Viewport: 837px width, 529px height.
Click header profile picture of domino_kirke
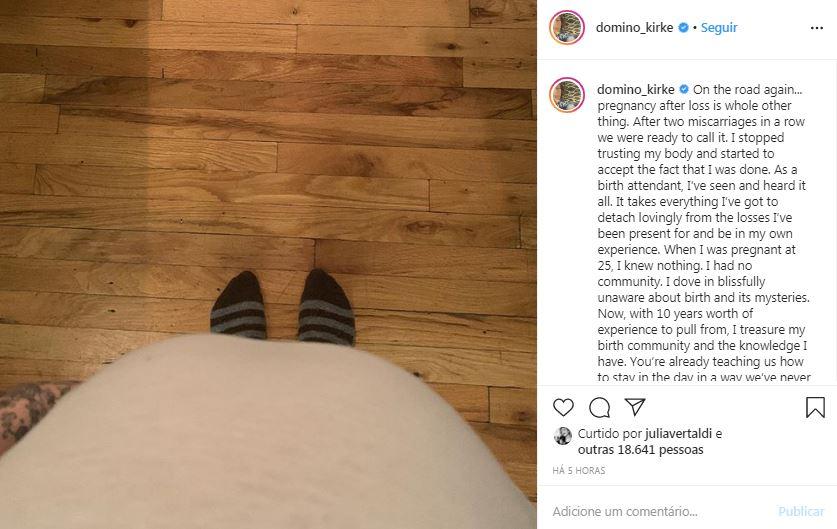tap(567, 27)
